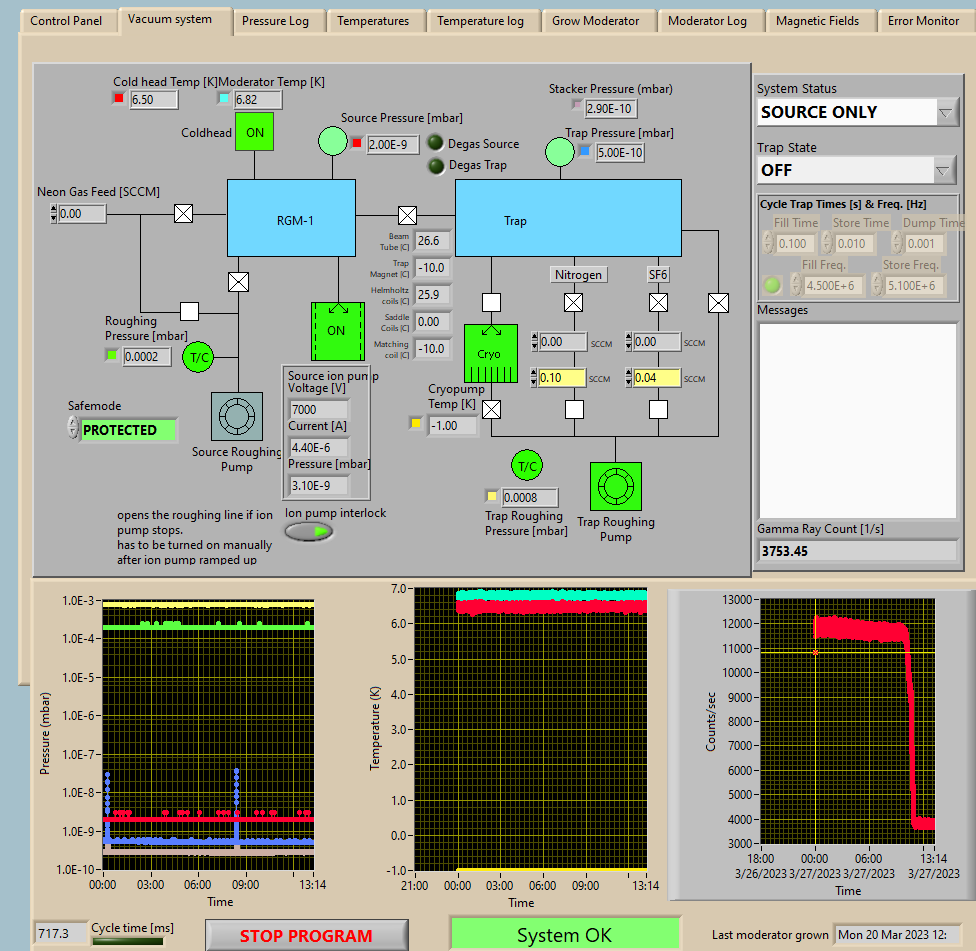Open the Grow Moderator tab
The height and width of the screenshot is (951, 976).
(596, 21)
